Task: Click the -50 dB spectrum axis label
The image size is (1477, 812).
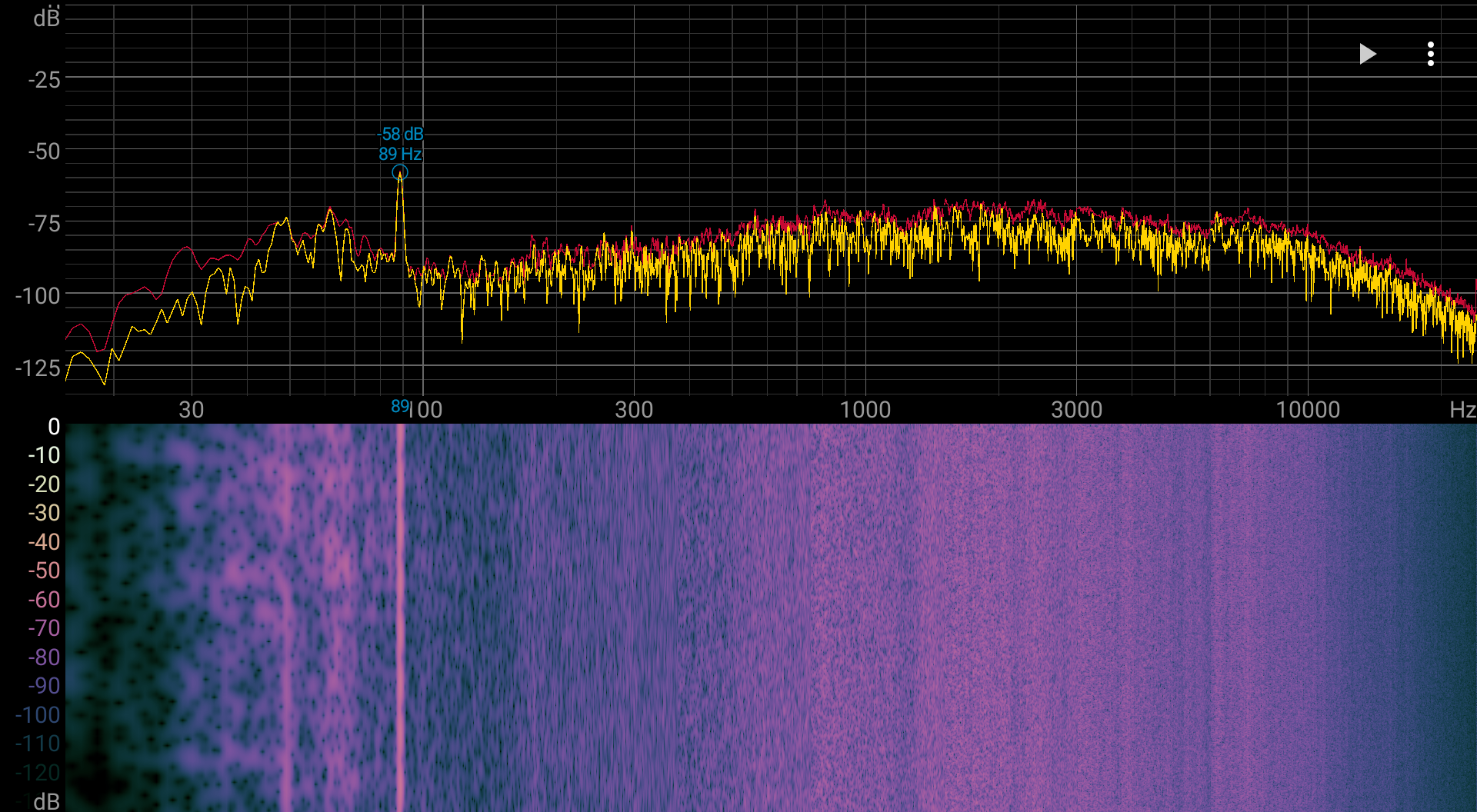Action: coord(44,151)
